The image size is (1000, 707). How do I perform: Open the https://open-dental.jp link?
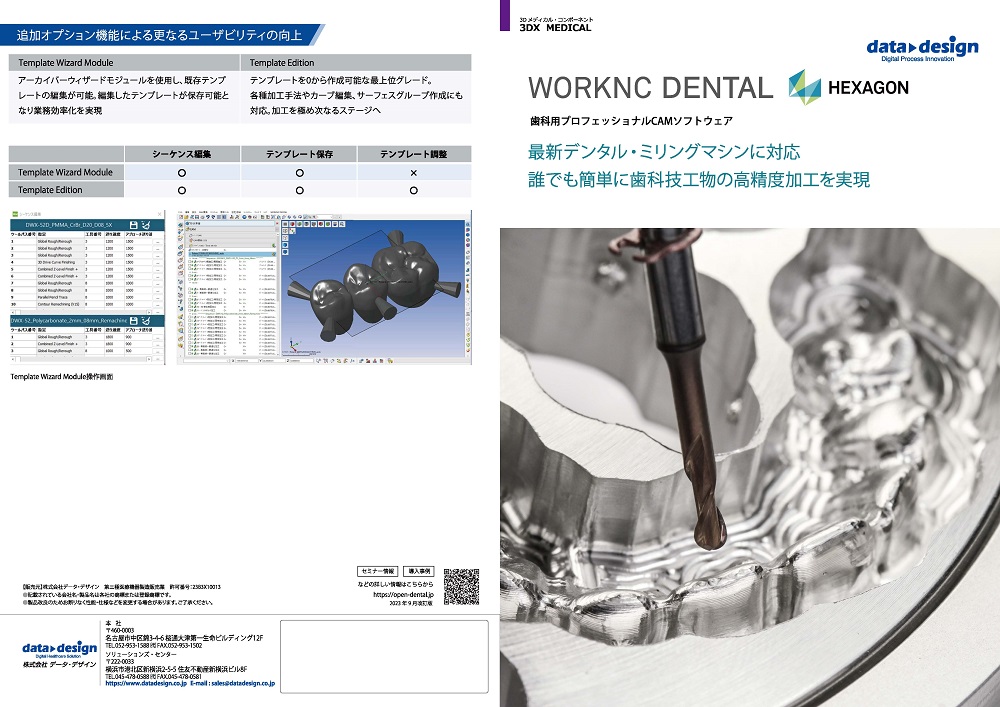coord(403,594)
